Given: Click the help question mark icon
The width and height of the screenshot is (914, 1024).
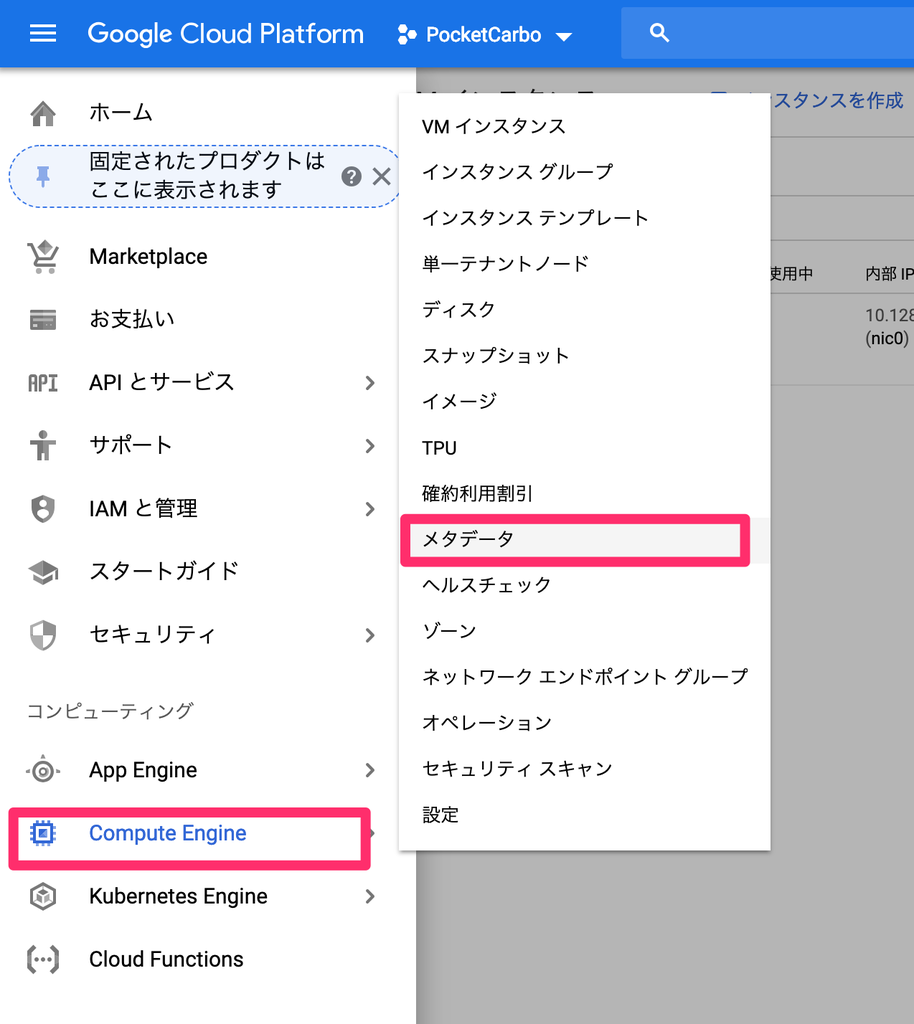Looking at the screenshot, I should coord(351,176).
